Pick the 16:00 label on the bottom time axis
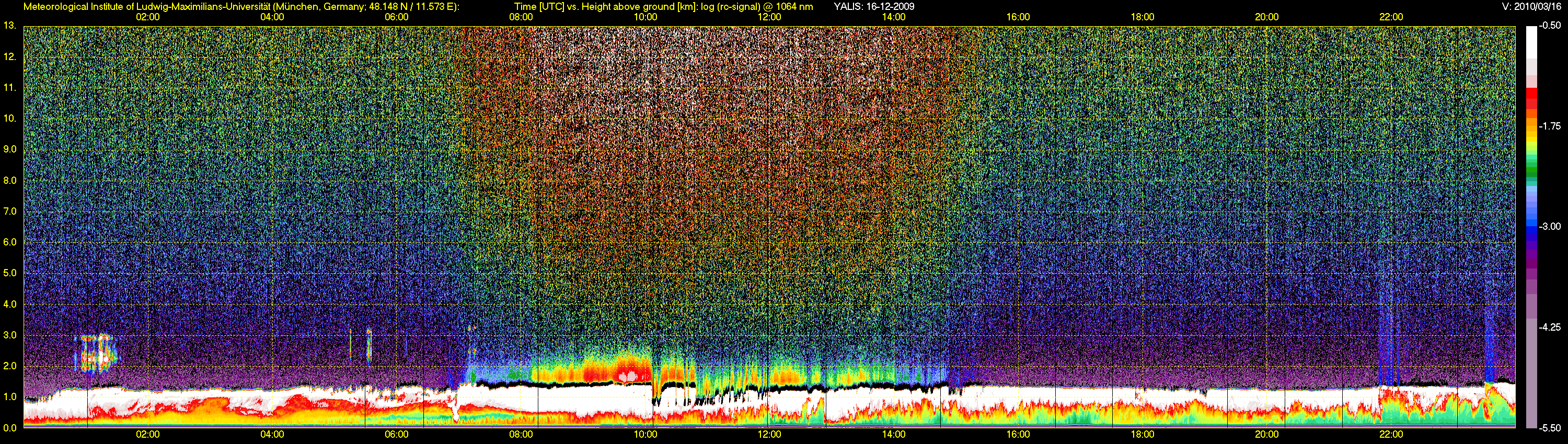The width and height of the screenshot is (1568, 444). click(x=1018, y=434)
